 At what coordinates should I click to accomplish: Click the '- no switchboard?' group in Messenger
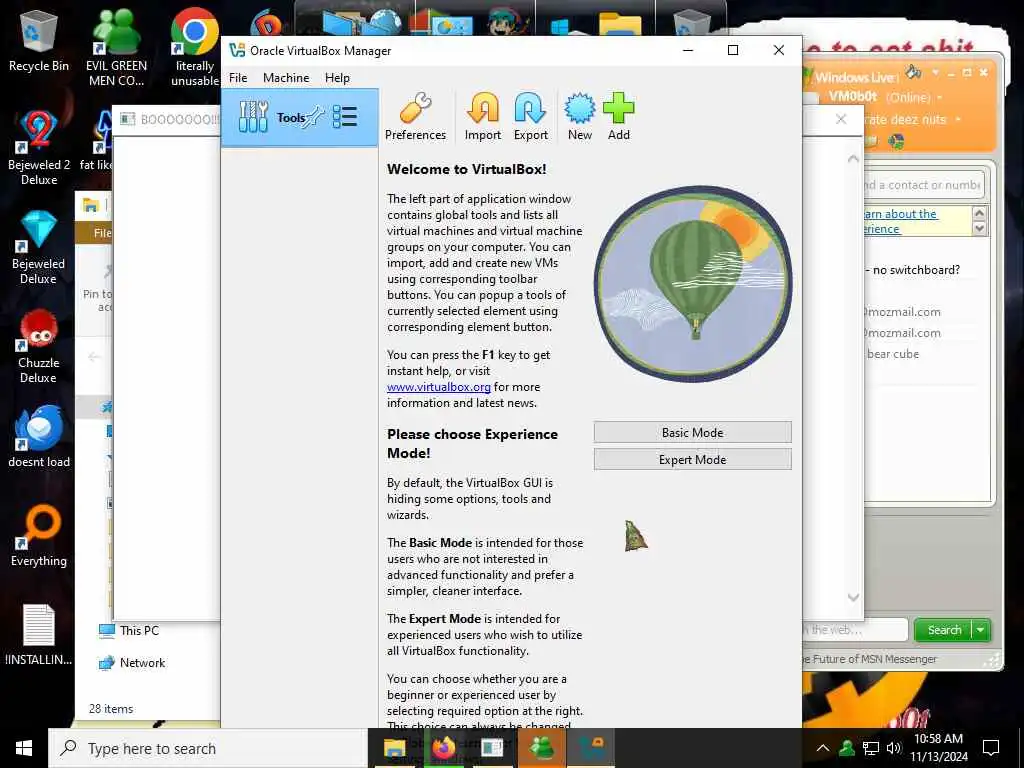[914, 270]
